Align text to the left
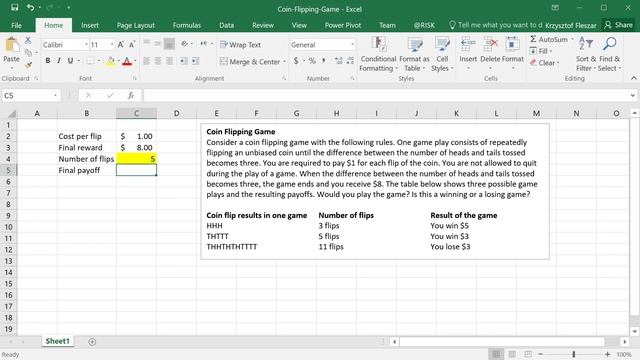Screen dimensions: 640x360 click(147, 61)
